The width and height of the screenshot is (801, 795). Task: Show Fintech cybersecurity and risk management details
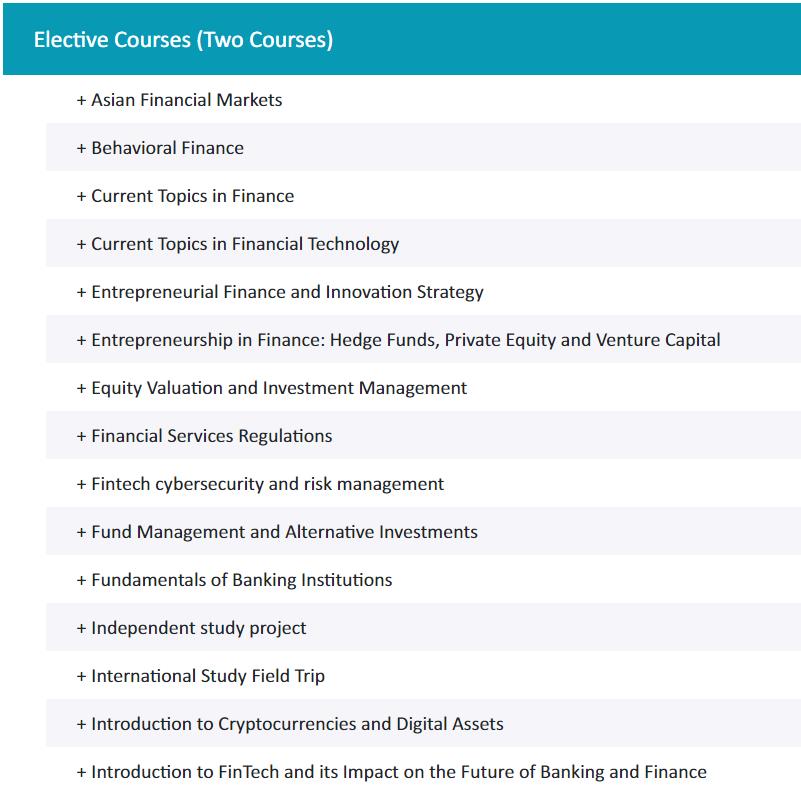[267, 484]
